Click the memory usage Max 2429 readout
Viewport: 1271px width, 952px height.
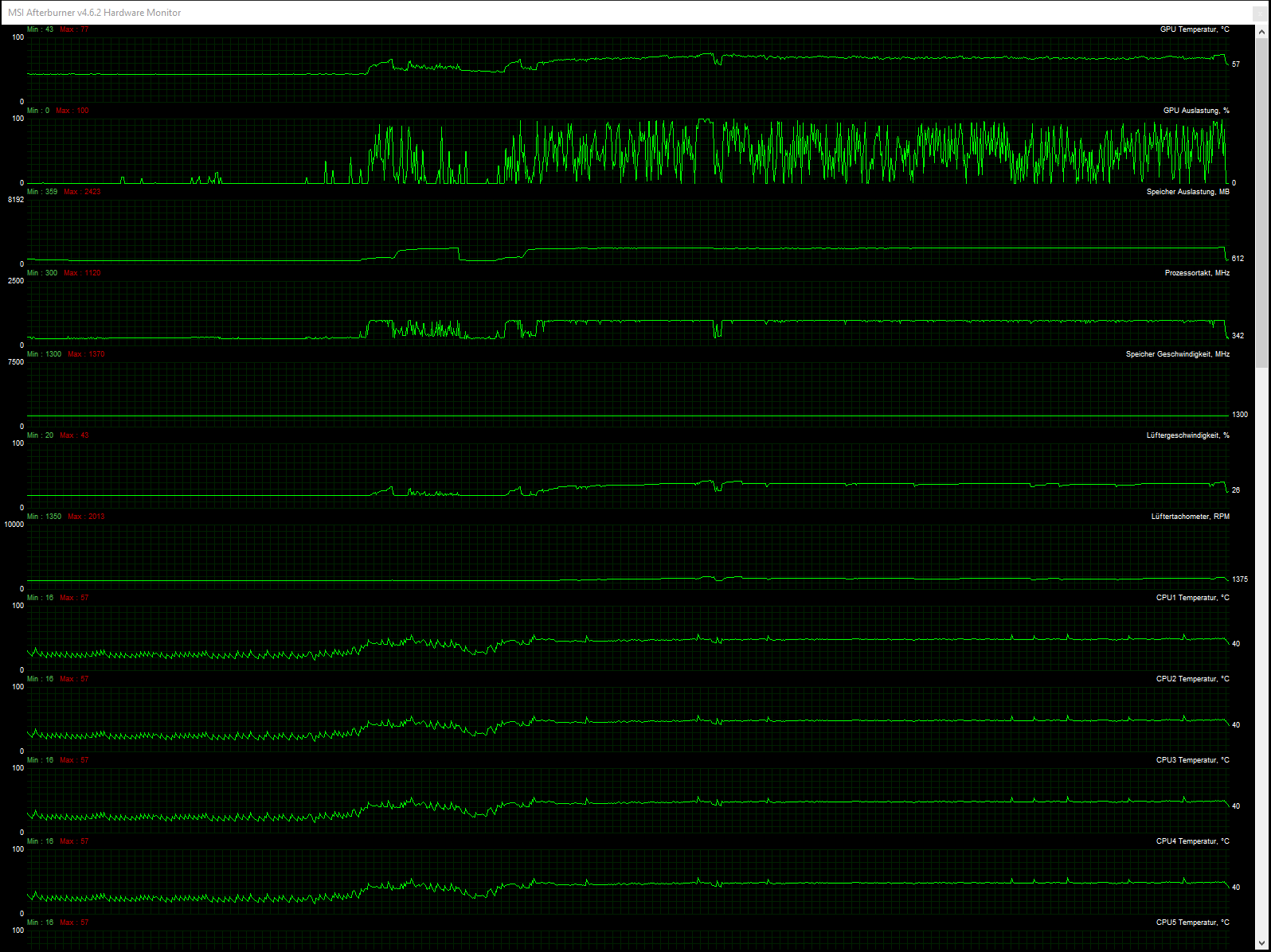[x=82, y=192]
